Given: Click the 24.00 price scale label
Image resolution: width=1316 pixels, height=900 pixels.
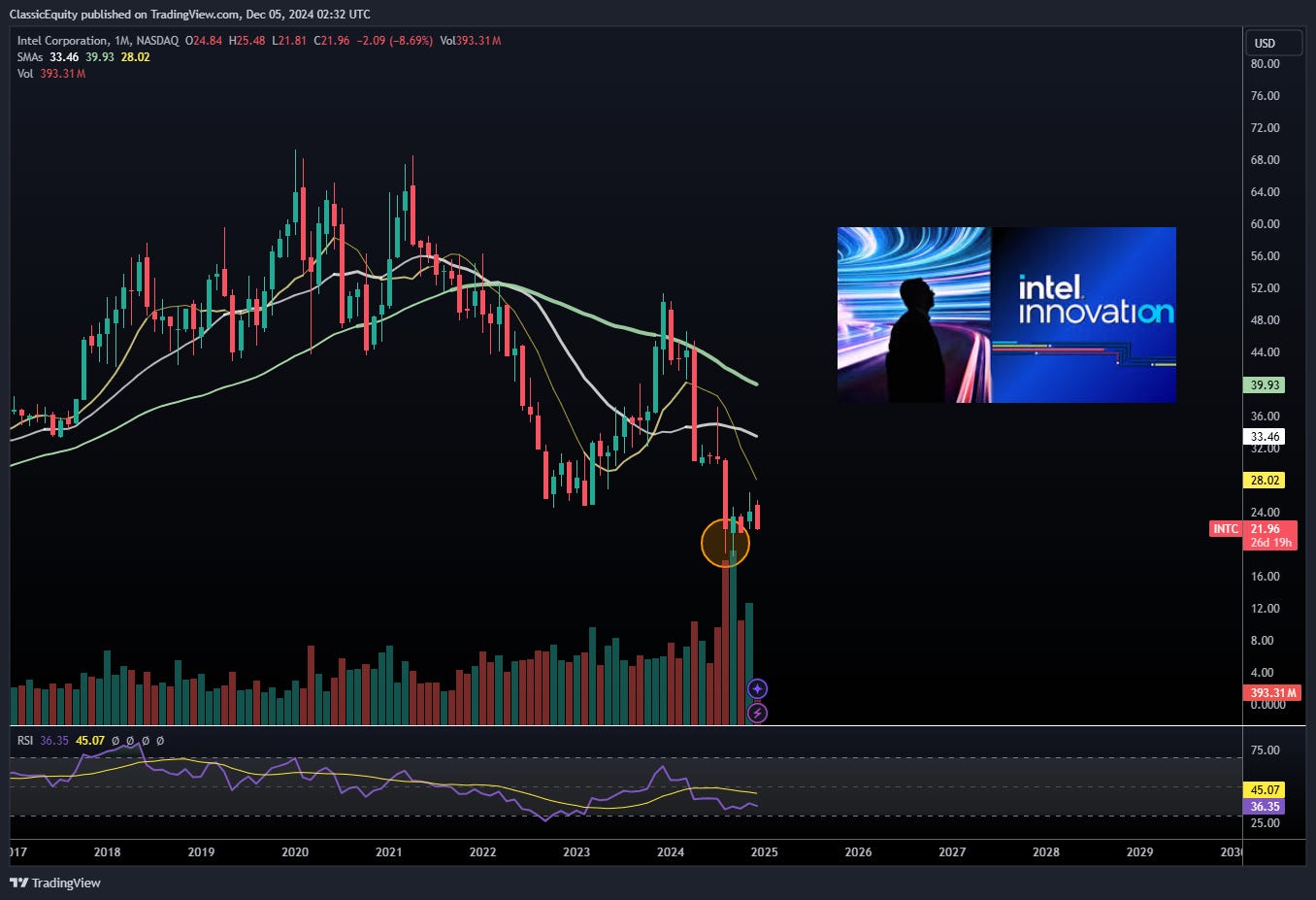Looking at the screenshot, I should pyautogui.click(x=1265, y=513).
